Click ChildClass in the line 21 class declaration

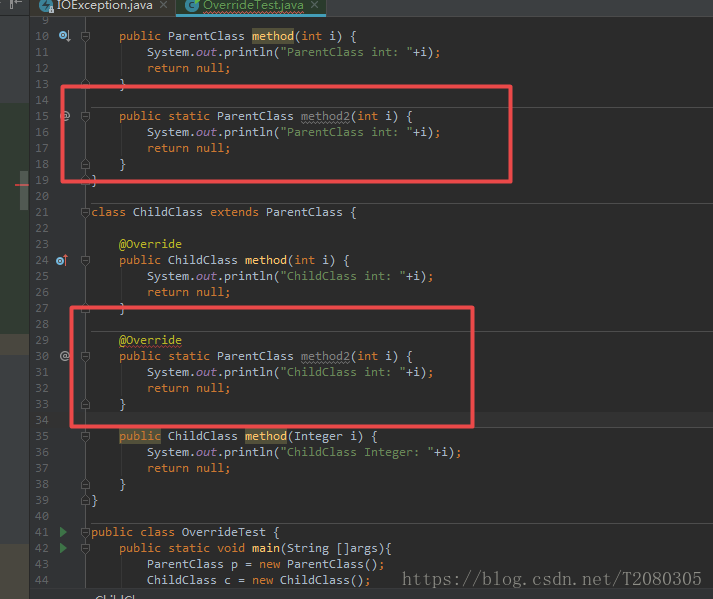[x=167, y=212]
